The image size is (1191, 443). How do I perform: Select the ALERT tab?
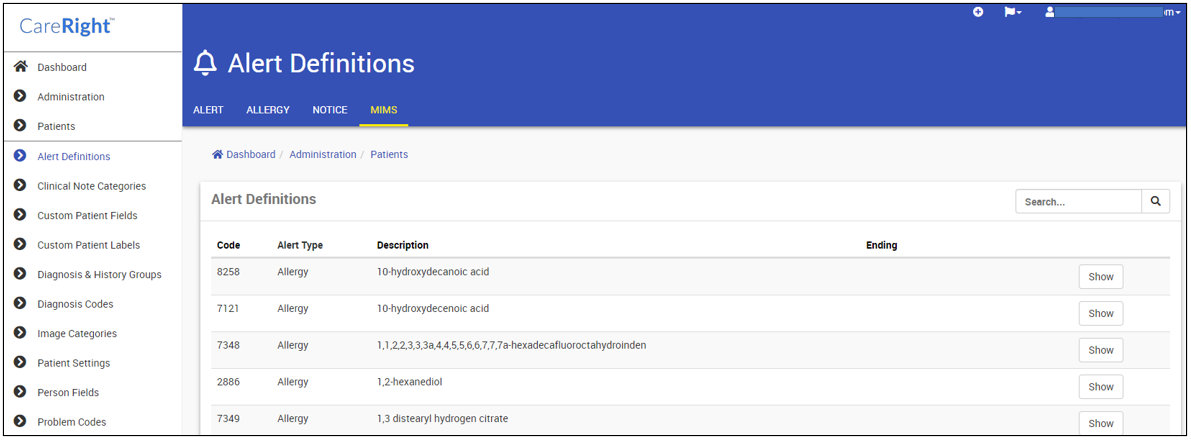tap(208, 110)
